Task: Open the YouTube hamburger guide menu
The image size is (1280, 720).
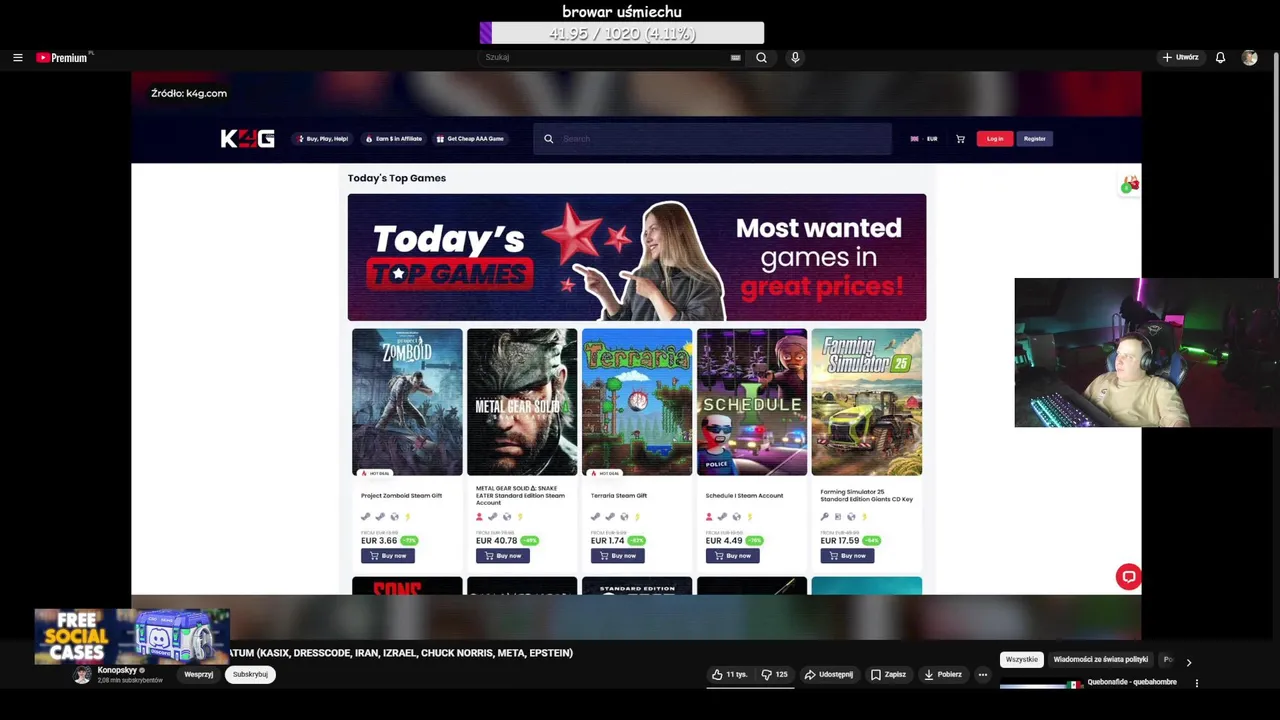Action: pos(17,58)
